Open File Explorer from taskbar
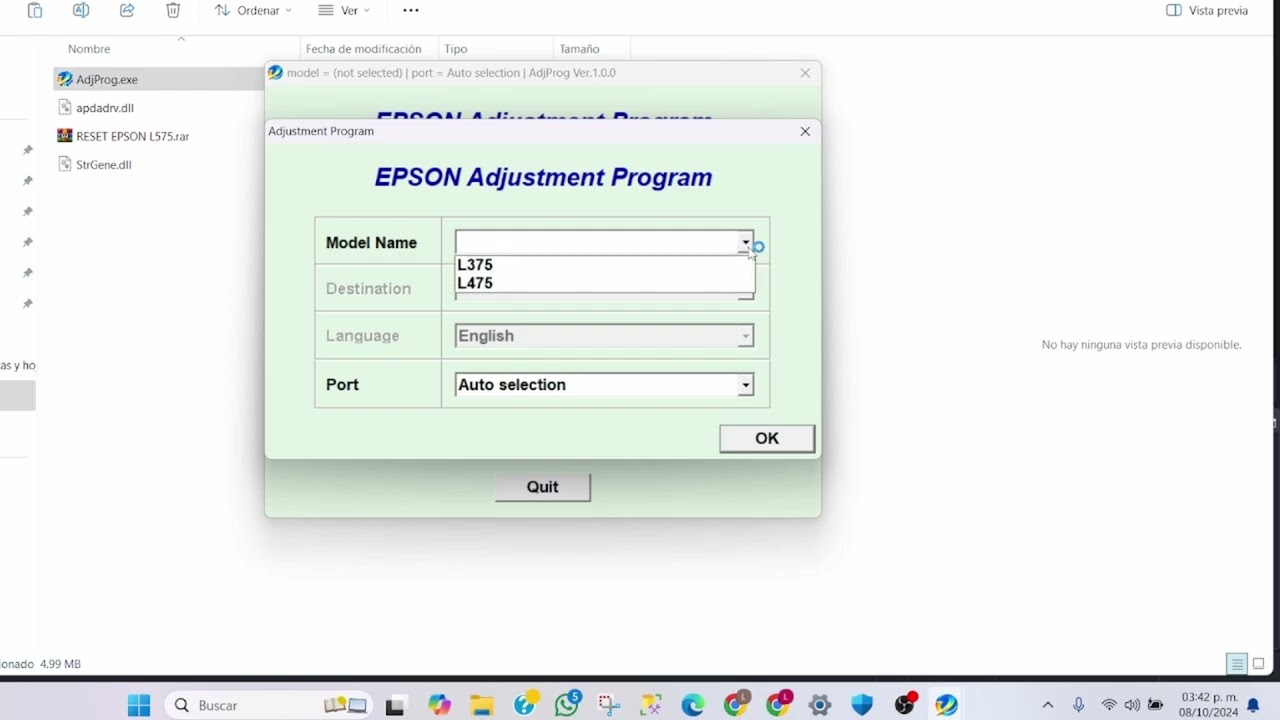This screenshot has width=1280, height=720. (482, 705)
